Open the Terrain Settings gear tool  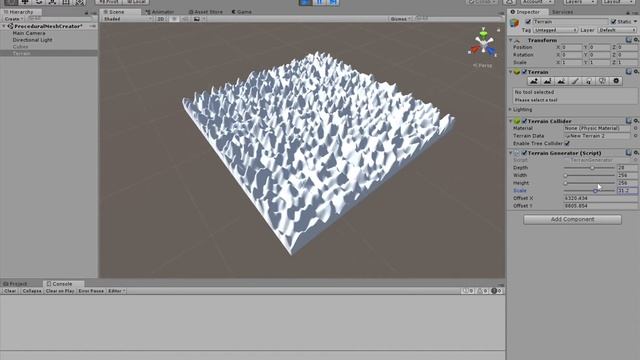tap(616, 81)
